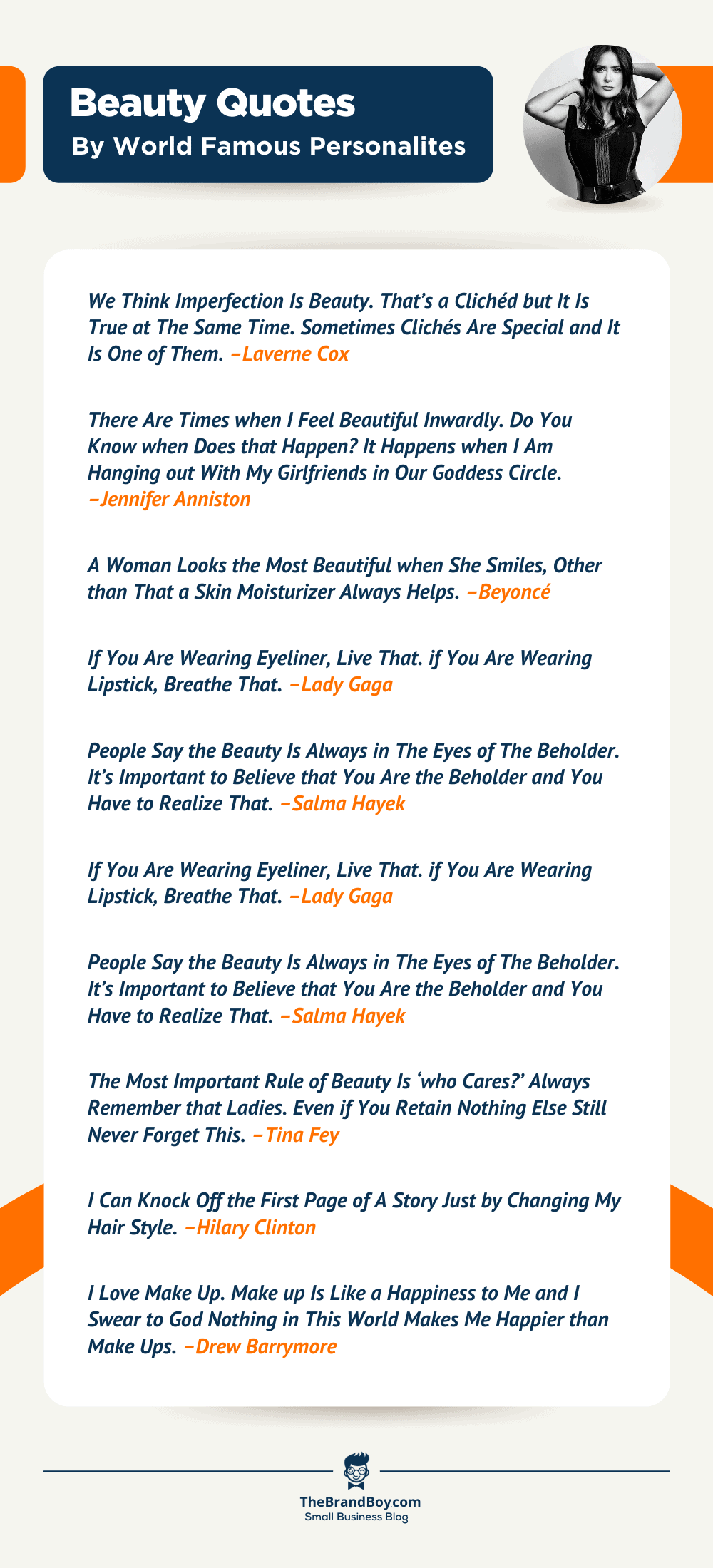
Task: Click the Small Business Blog tagline
Action: pos(356,1517)
